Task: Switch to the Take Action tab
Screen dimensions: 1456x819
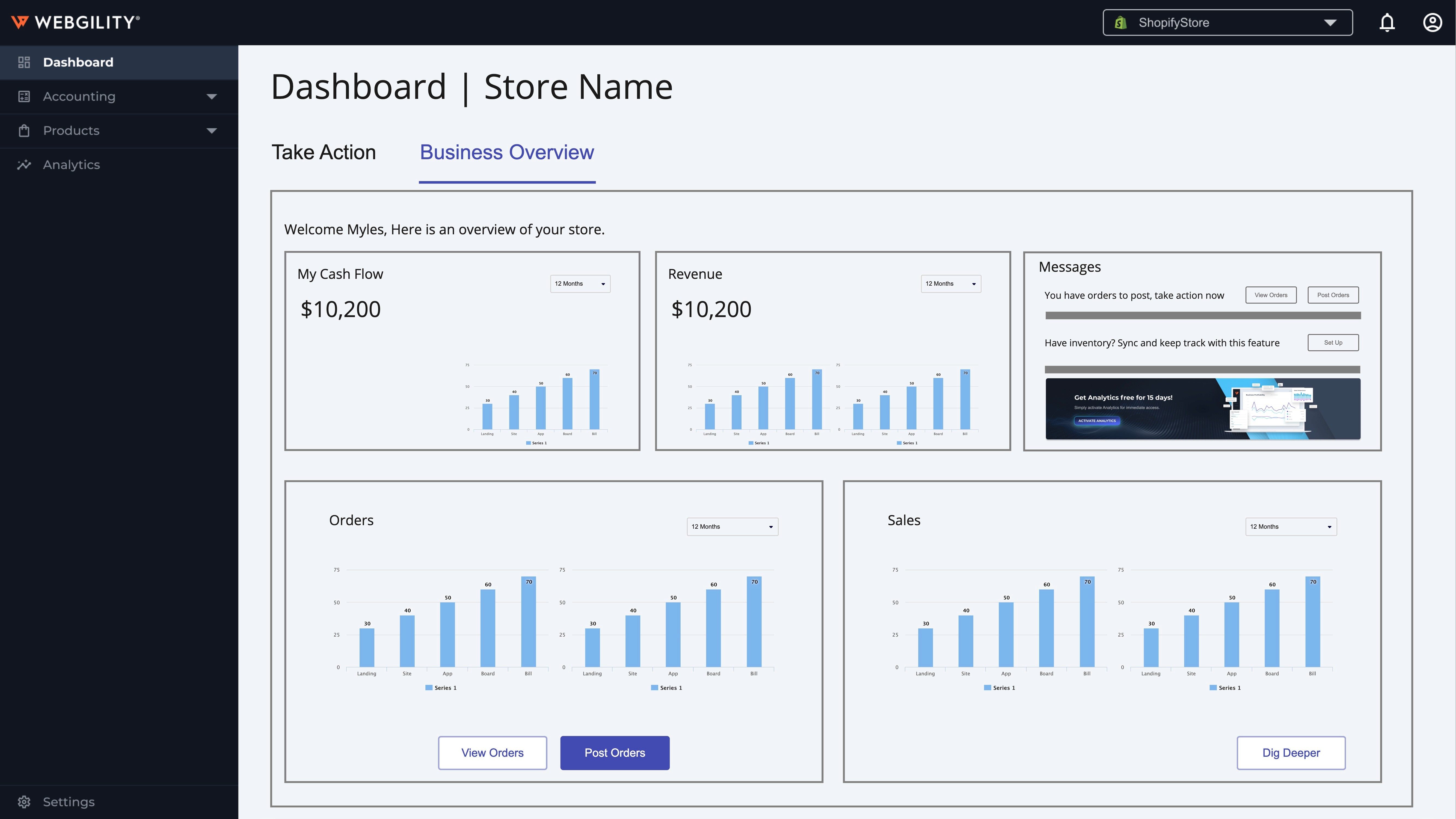Action: click(x=323, y=152)
